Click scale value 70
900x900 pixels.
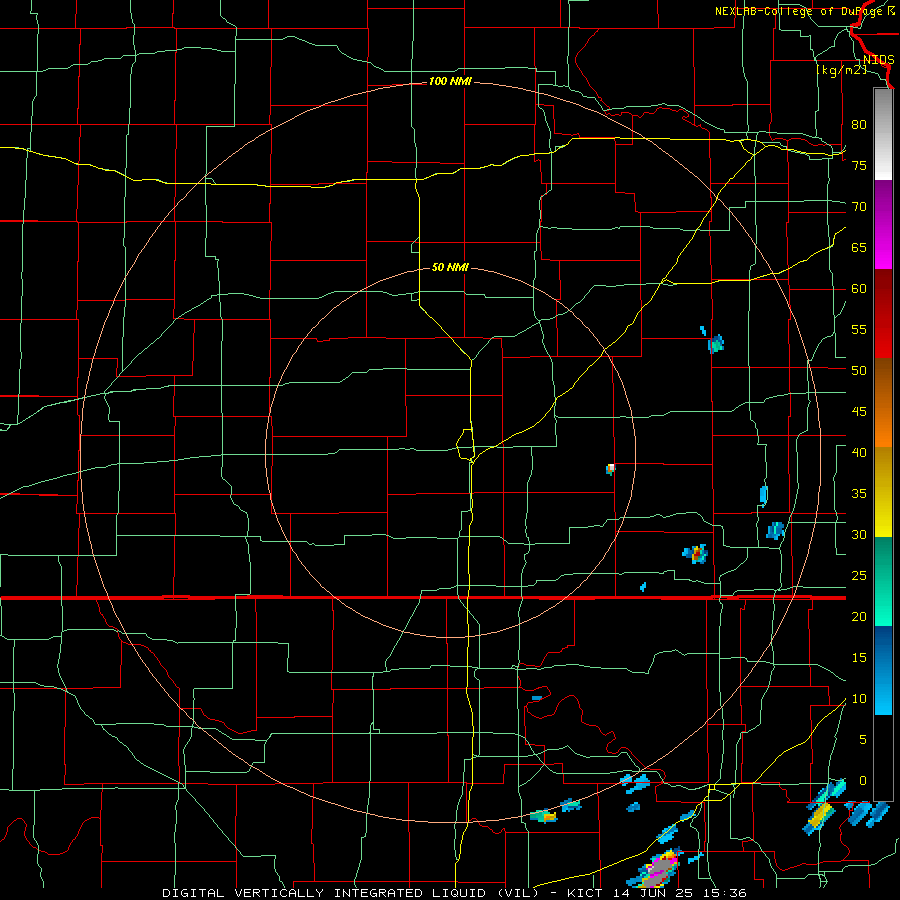859,207
